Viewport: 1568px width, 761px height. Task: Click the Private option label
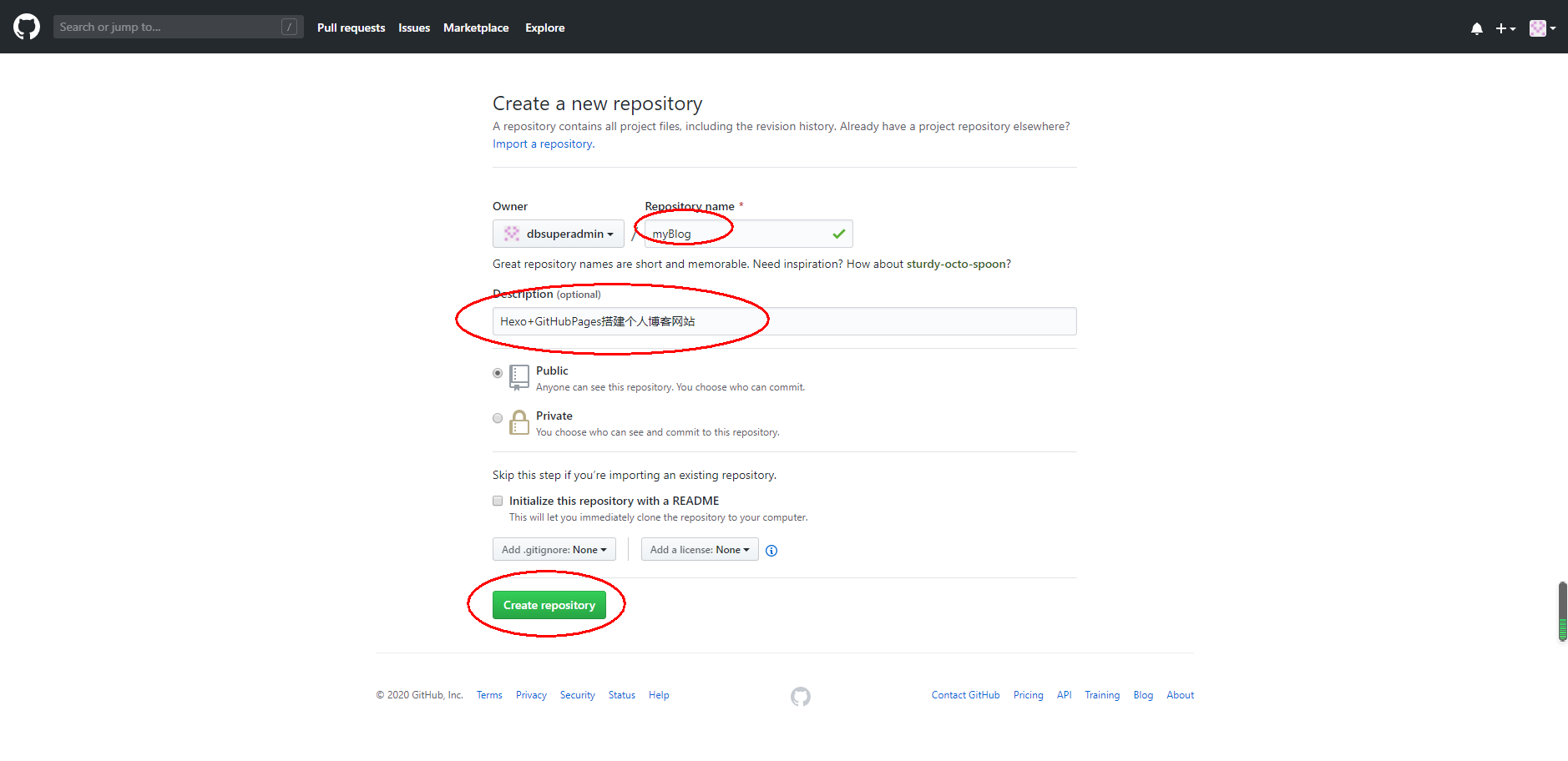(554, 416)
